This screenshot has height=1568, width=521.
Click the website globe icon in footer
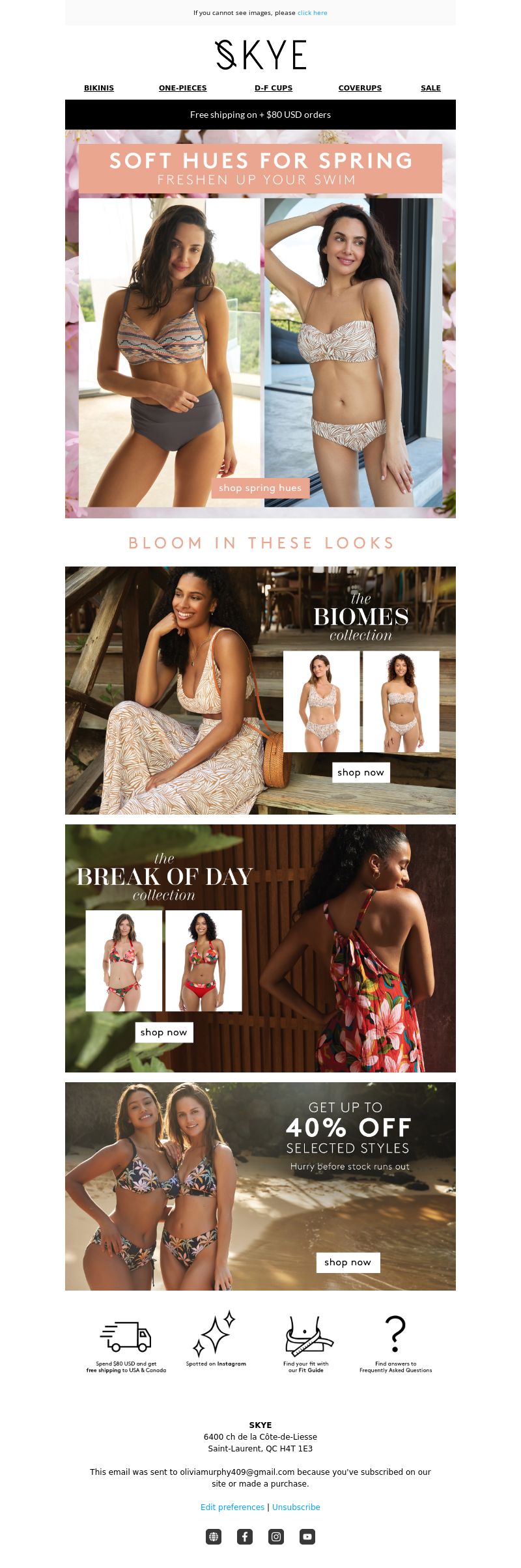point(214,1537)
